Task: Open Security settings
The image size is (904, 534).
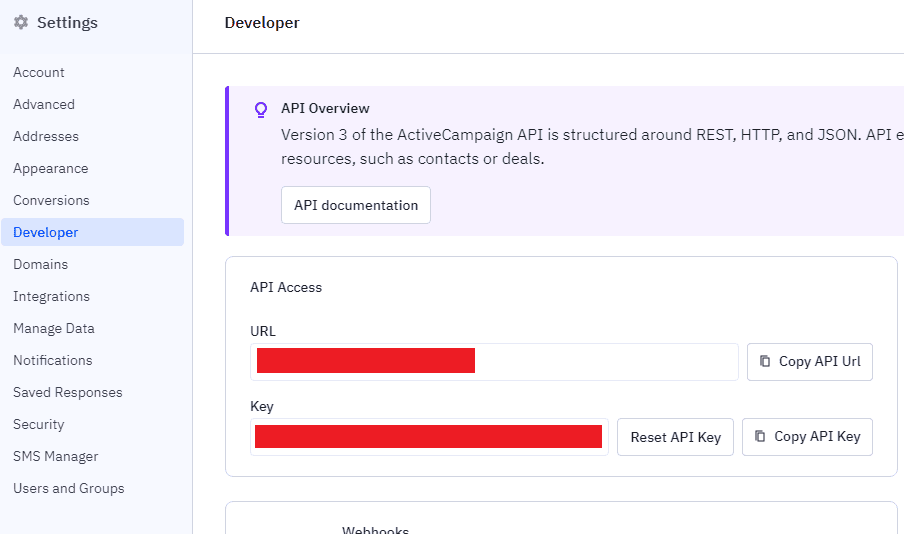Action: [x=39, y=424]
